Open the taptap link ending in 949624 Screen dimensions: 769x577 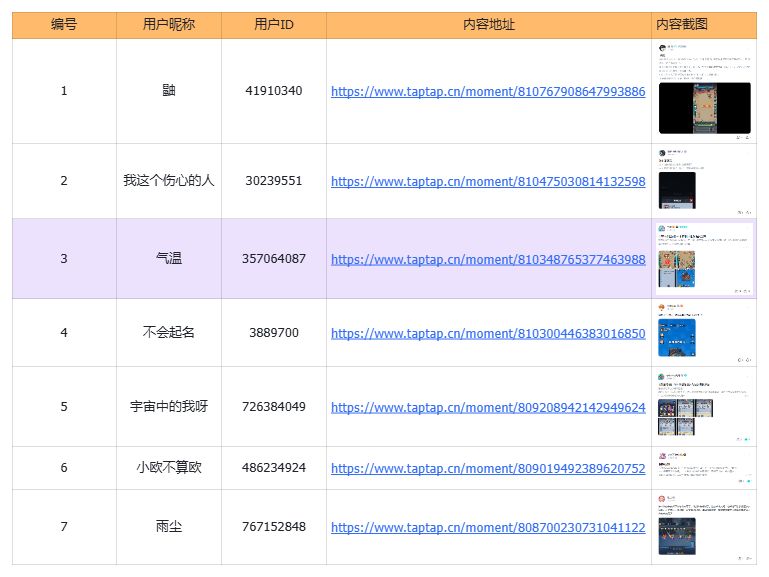click(488, 407)
